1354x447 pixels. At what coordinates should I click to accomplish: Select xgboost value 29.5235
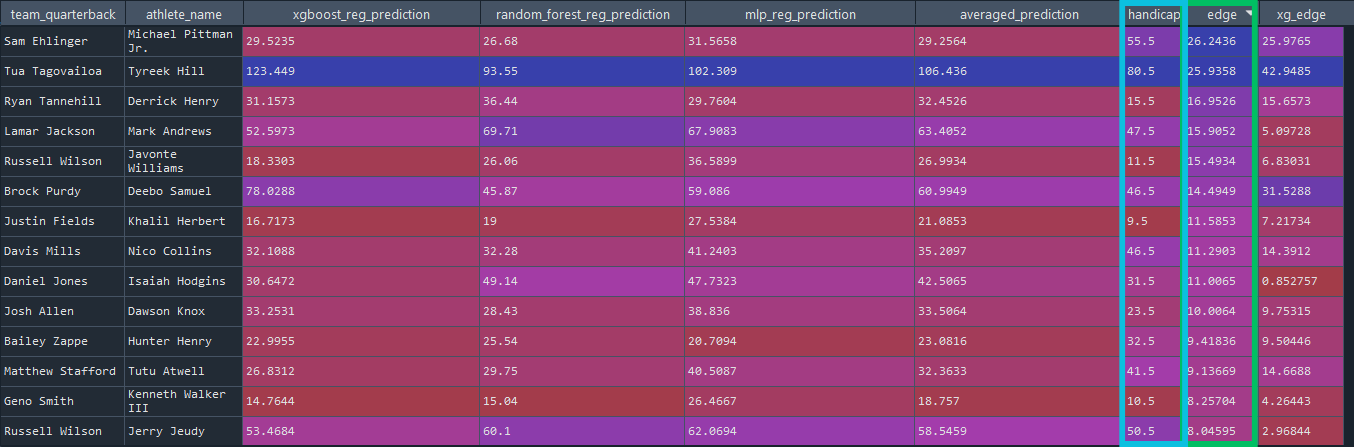pyautogui.click(x=360, y=42)
